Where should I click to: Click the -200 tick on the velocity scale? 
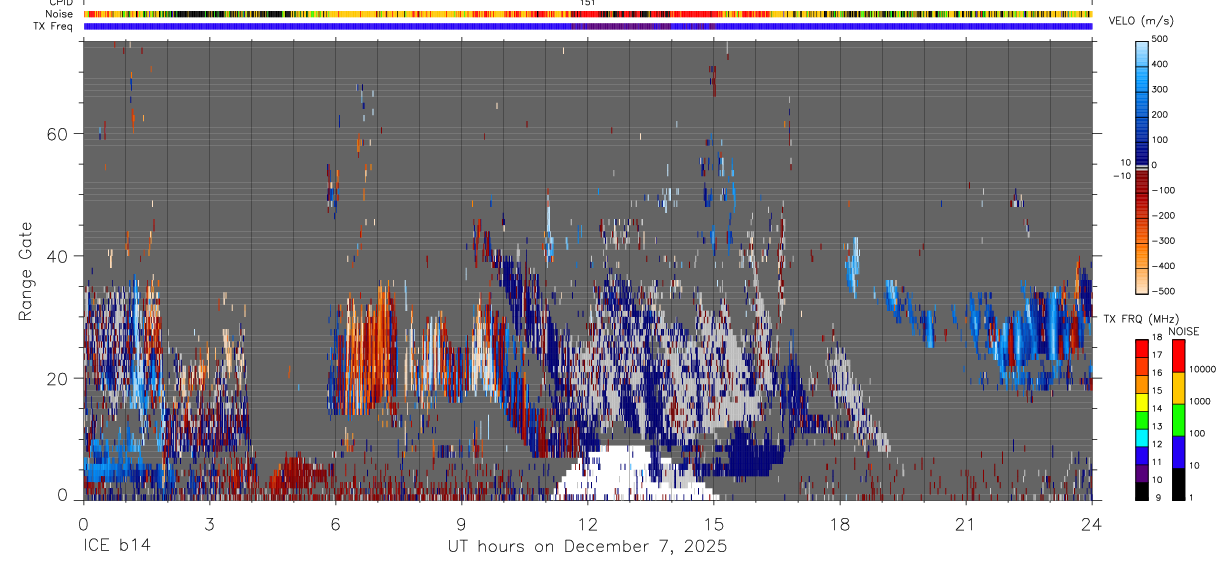tap(1163, 215)
